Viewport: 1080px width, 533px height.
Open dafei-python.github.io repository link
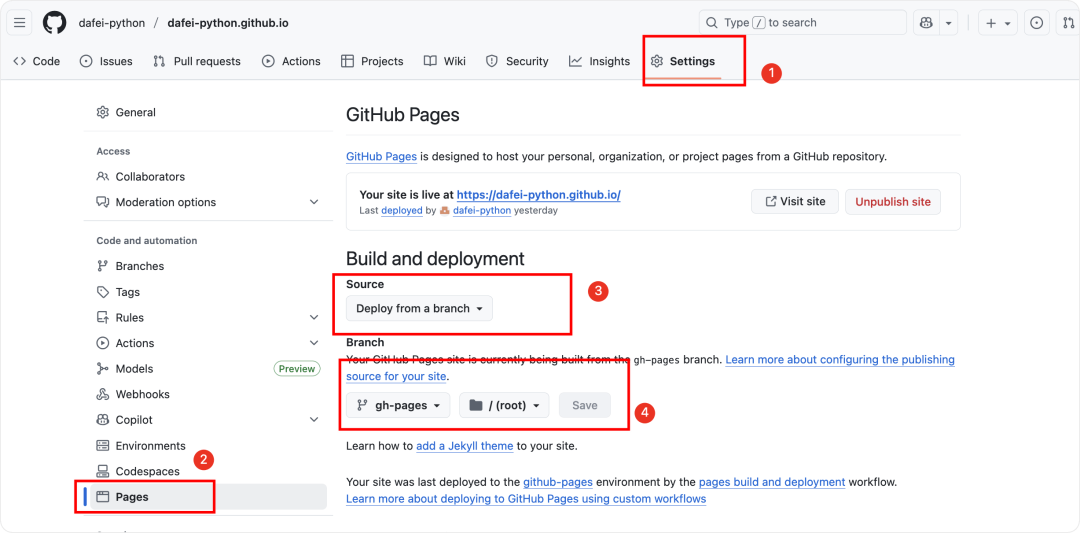click(228, 23)
